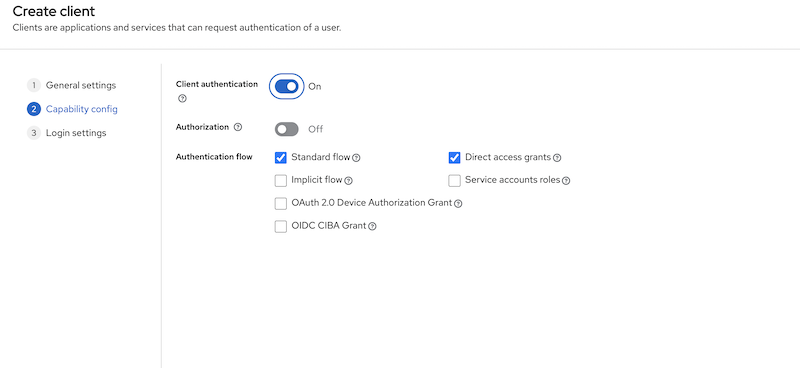Show help for OAuth 2.0 Device Authorization Grant
800x368 pixels.
[x=458, y=204]
